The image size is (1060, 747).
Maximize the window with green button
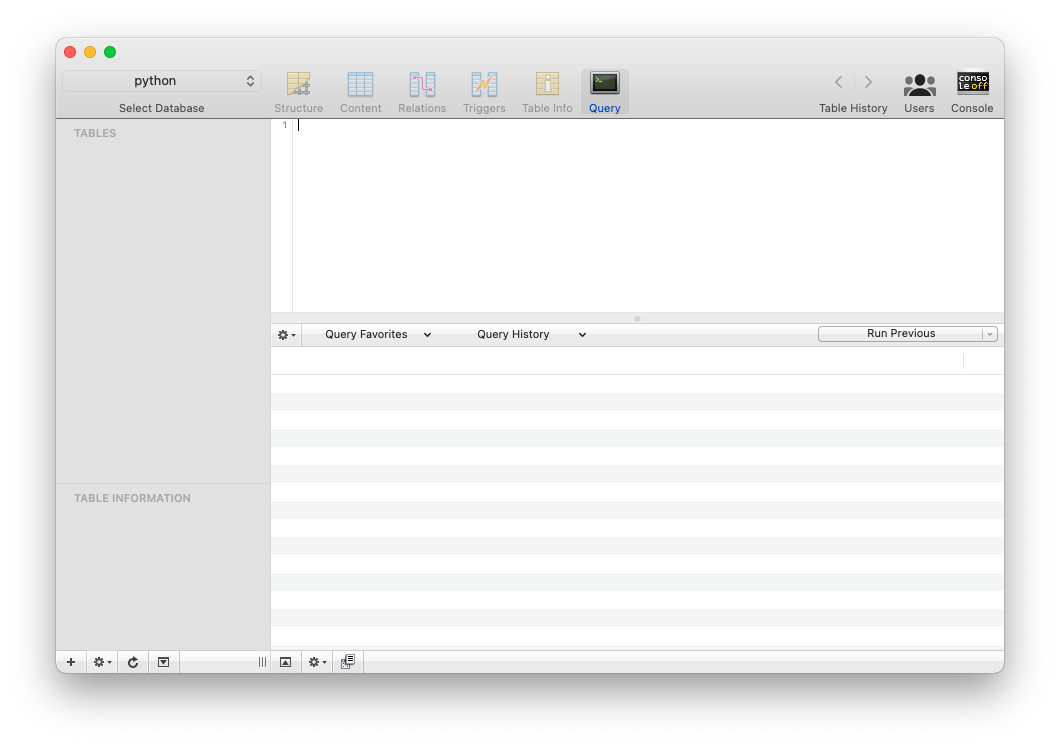110,52
